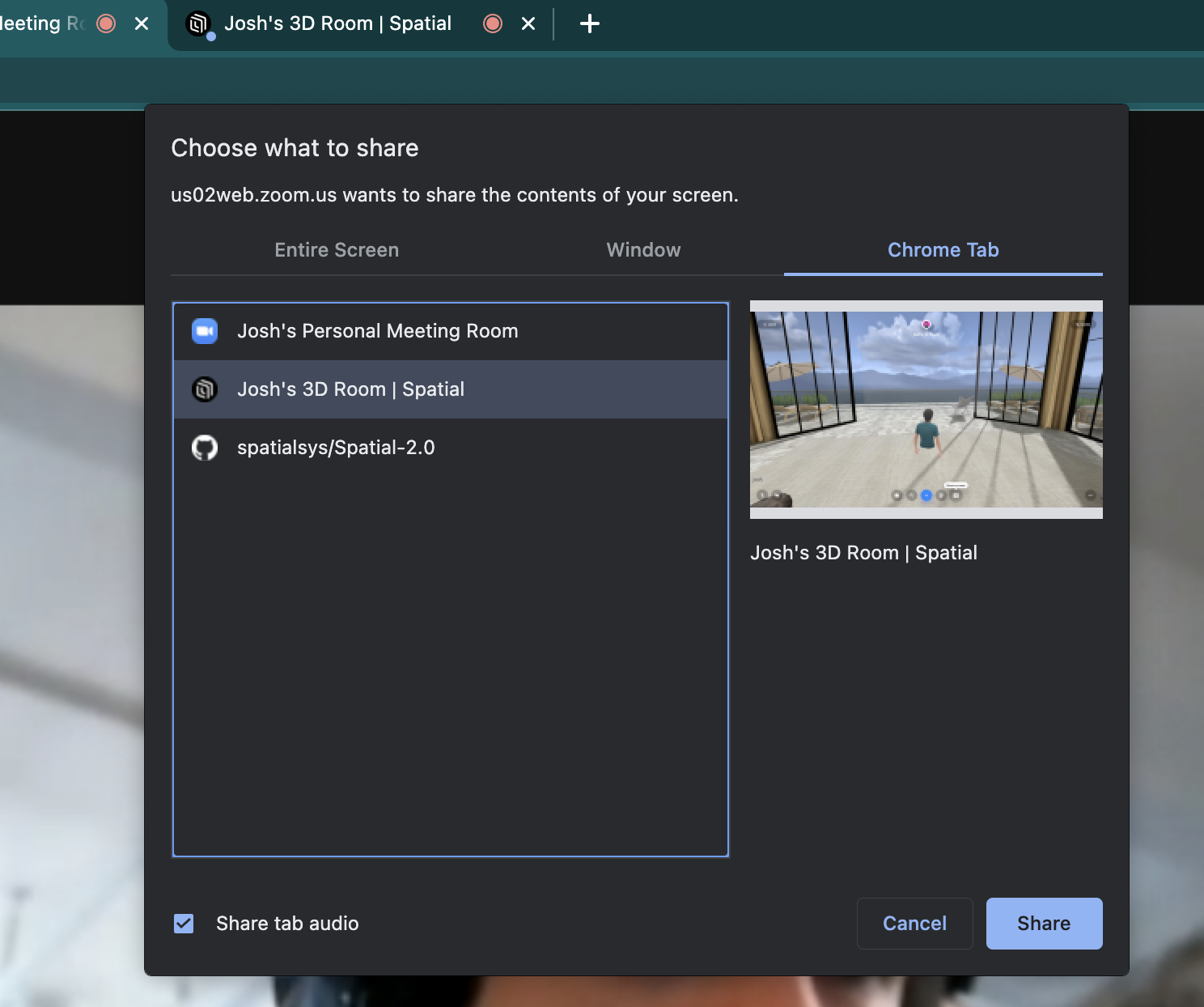Click preview caption Josh's 3D Room | Spatial

tap(863, 553)
